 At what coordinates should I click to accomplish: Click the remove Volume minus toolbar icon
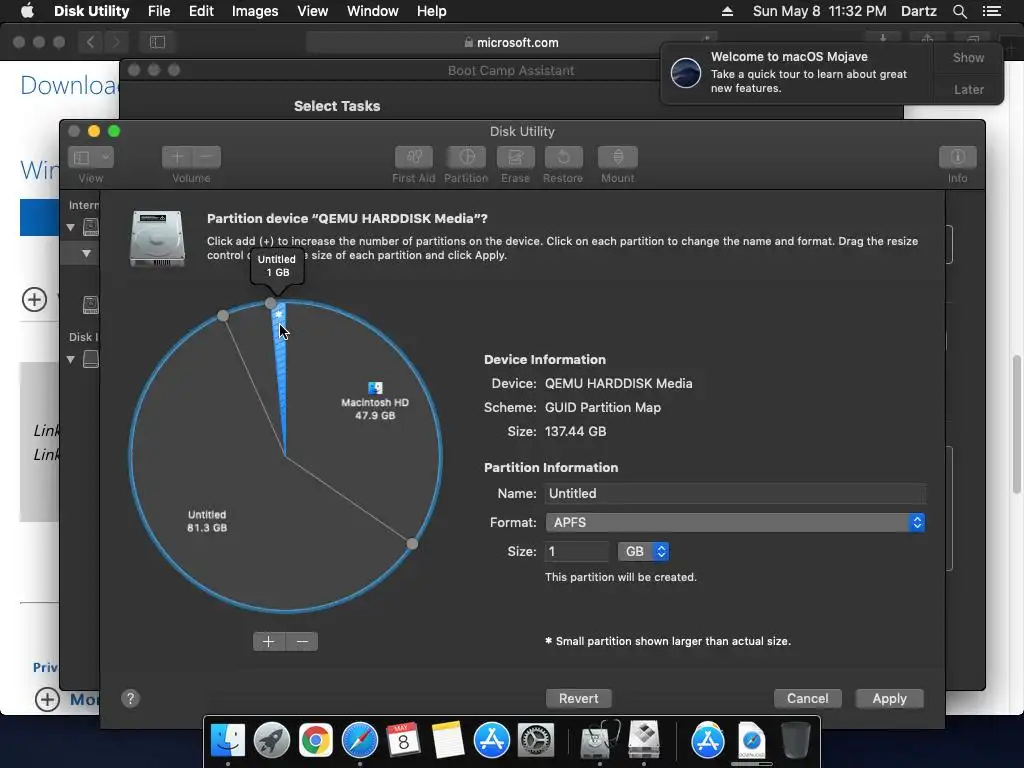(x=206, y=157)
